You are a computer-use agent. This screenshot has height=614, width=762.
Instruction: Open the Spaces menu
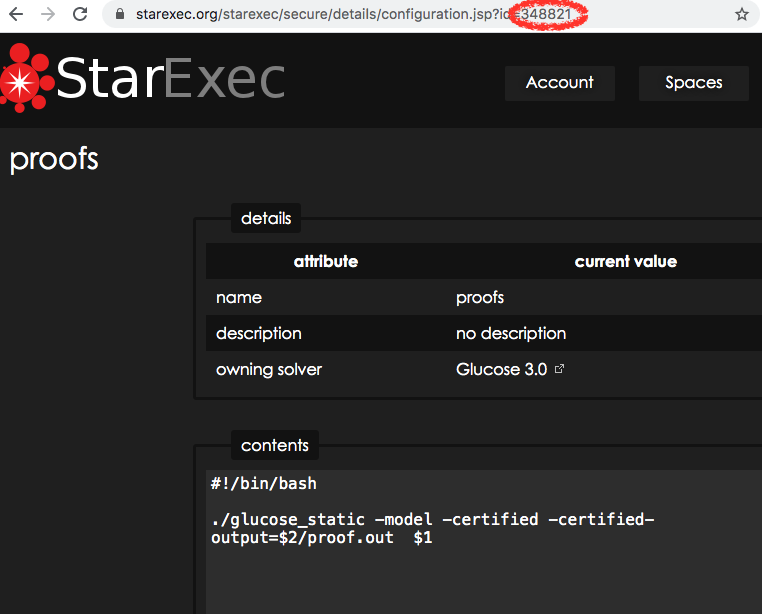click(x=693, y=83)
